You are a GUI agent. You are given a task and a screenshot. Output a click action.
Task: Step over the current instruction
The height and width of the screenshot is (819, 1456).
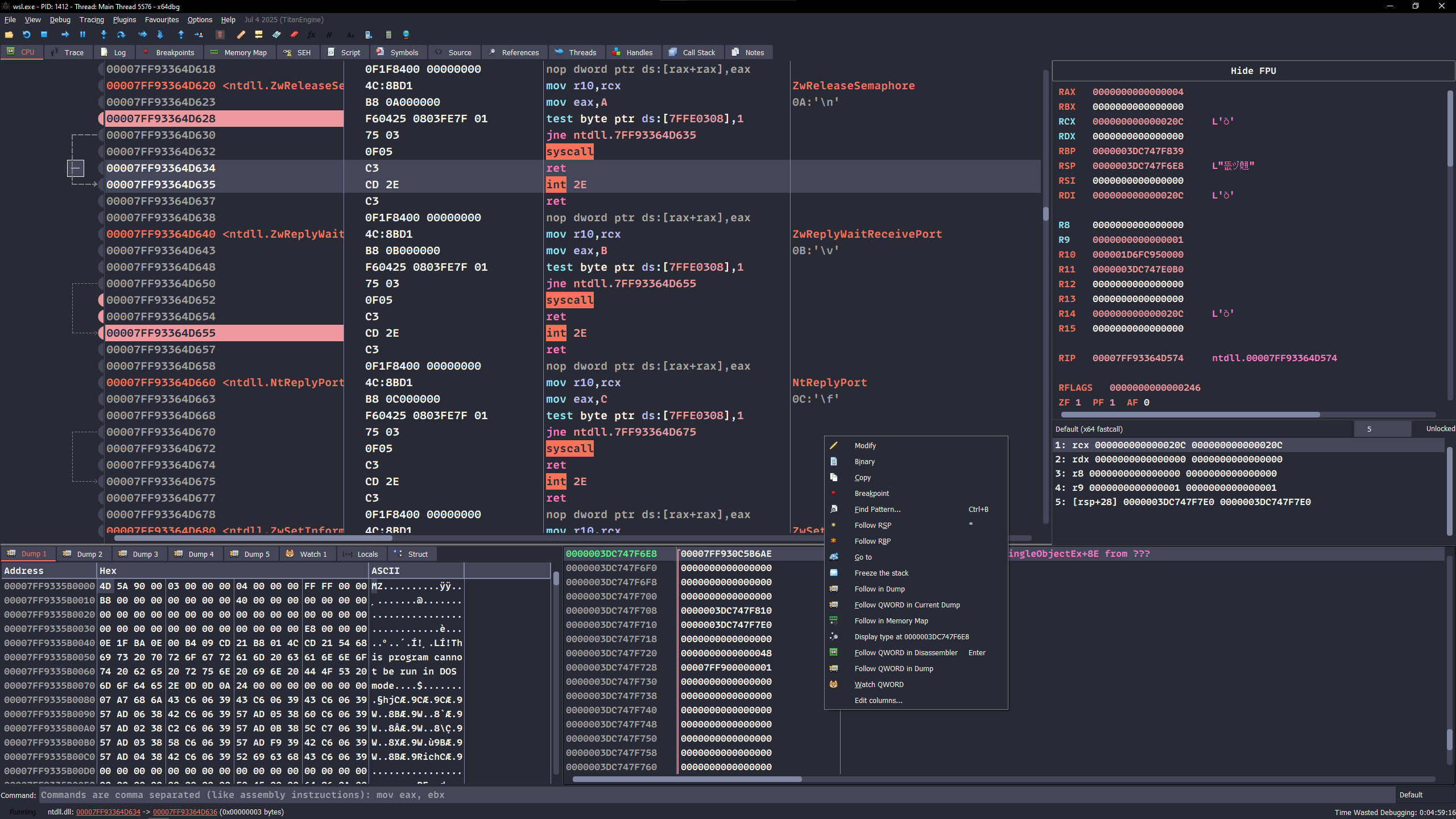(x=121, y=35)
